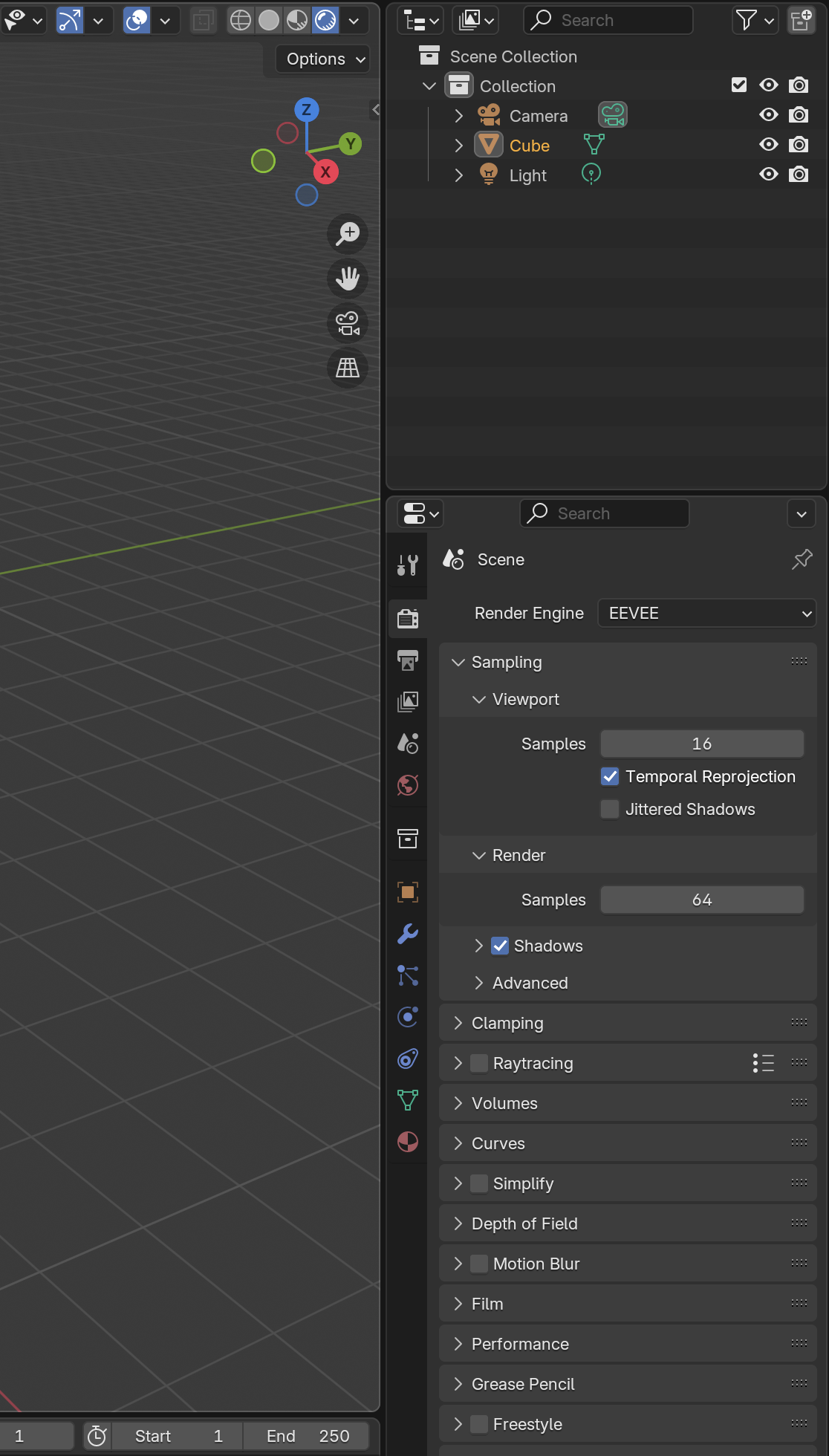The width and height of the screenshot is (829, 1456).
Task: Select solid viewport shading
Action: pos(269,21)
